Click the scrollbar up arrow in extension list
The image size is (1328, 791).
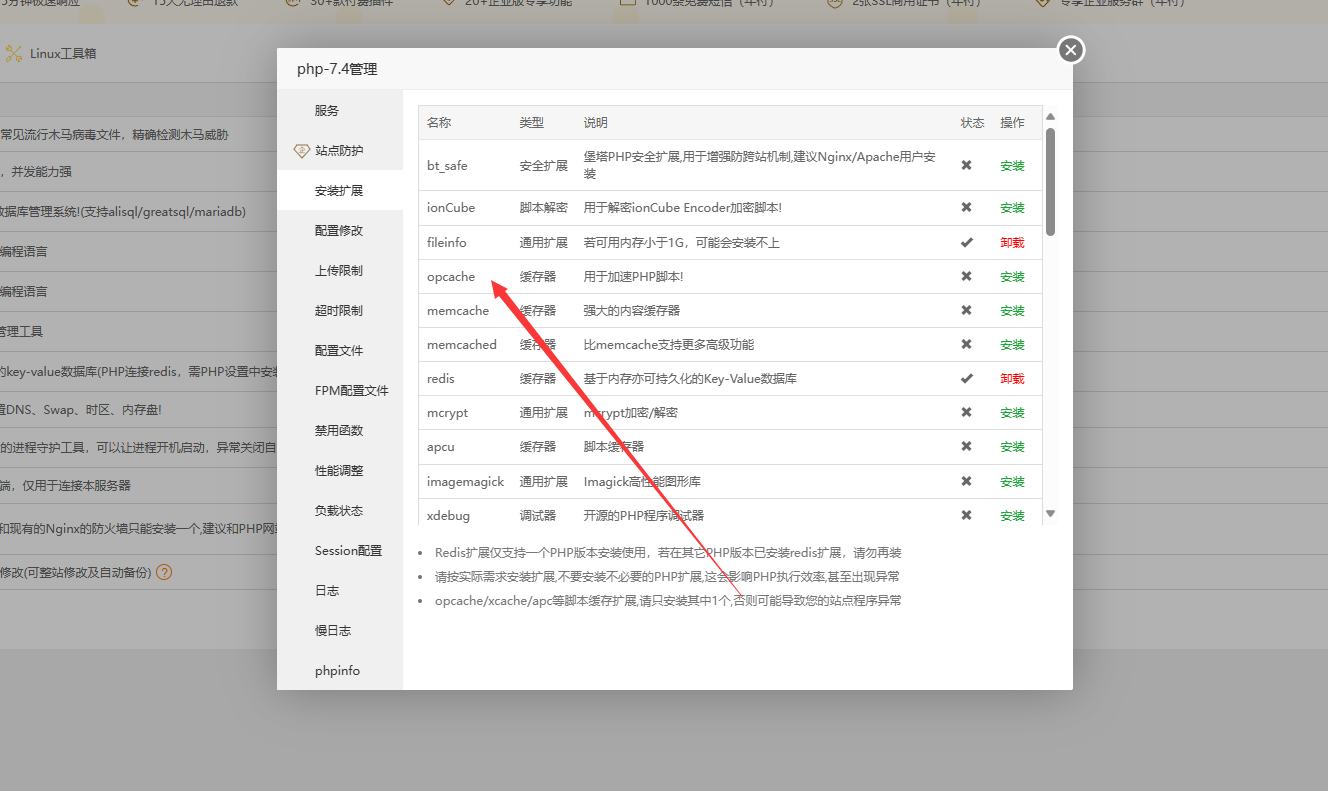[x=1050, y=116]
